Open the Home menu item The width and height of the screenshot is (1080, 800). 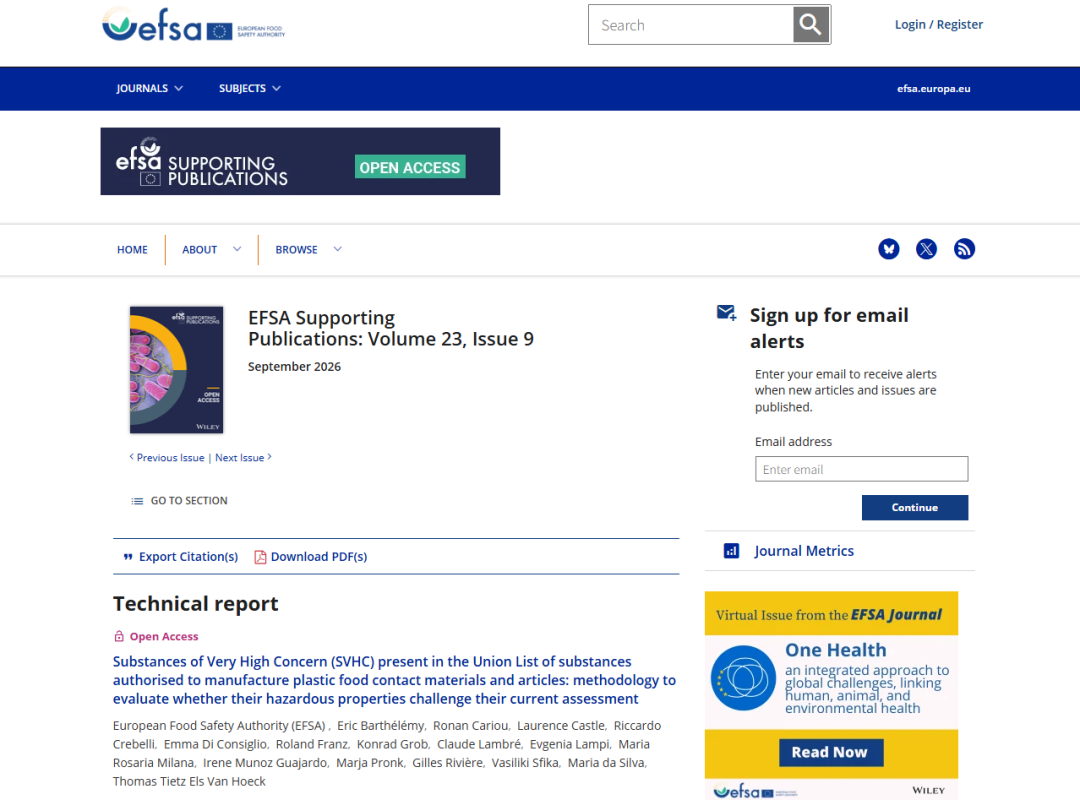pos(132,249)
